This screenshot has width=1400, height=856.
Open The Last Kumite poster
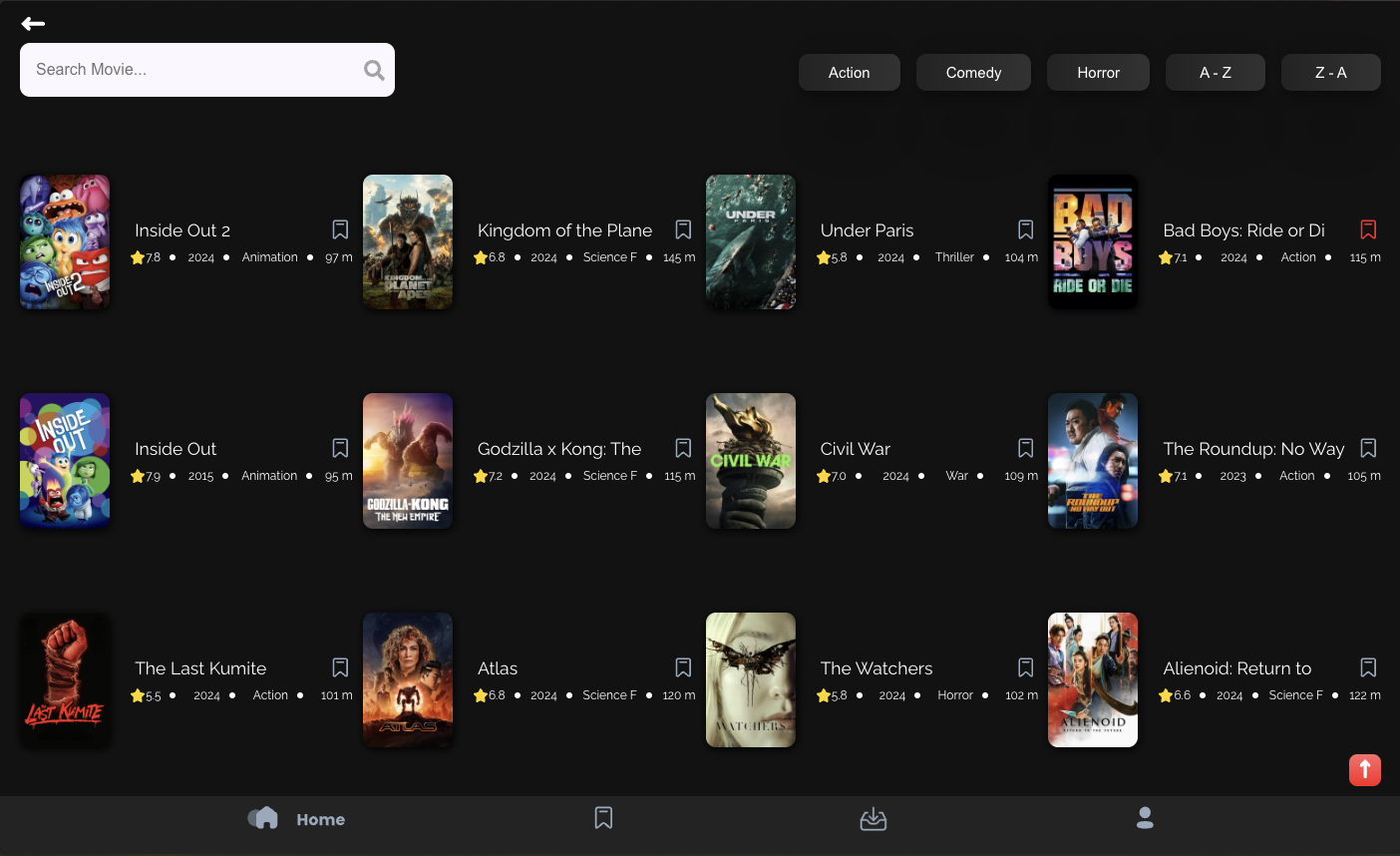[65, 679]
